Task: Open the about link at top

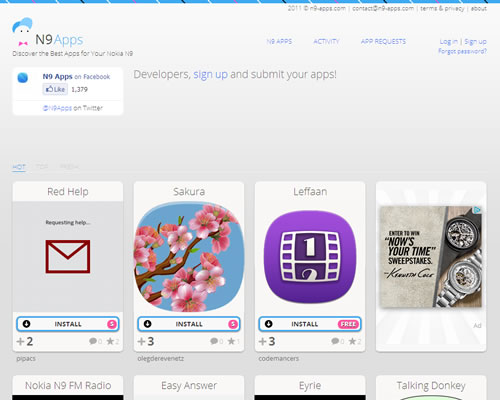Action: (479, 9)
